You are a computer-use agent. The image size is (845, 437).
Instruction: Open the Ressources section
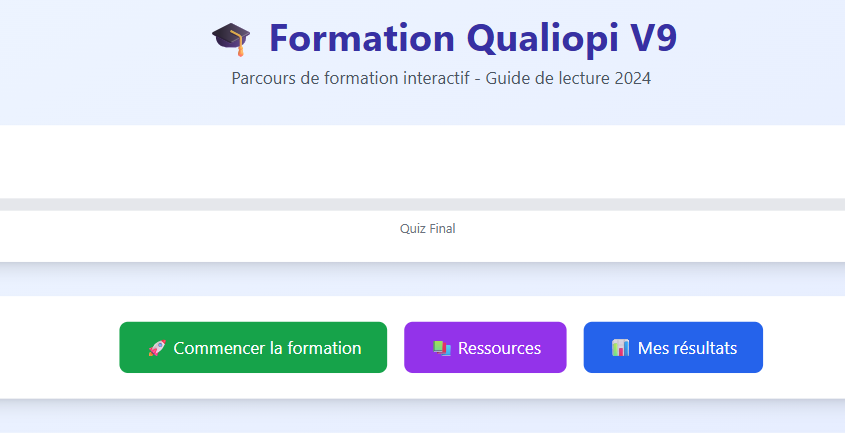click(x=485, y=348)
